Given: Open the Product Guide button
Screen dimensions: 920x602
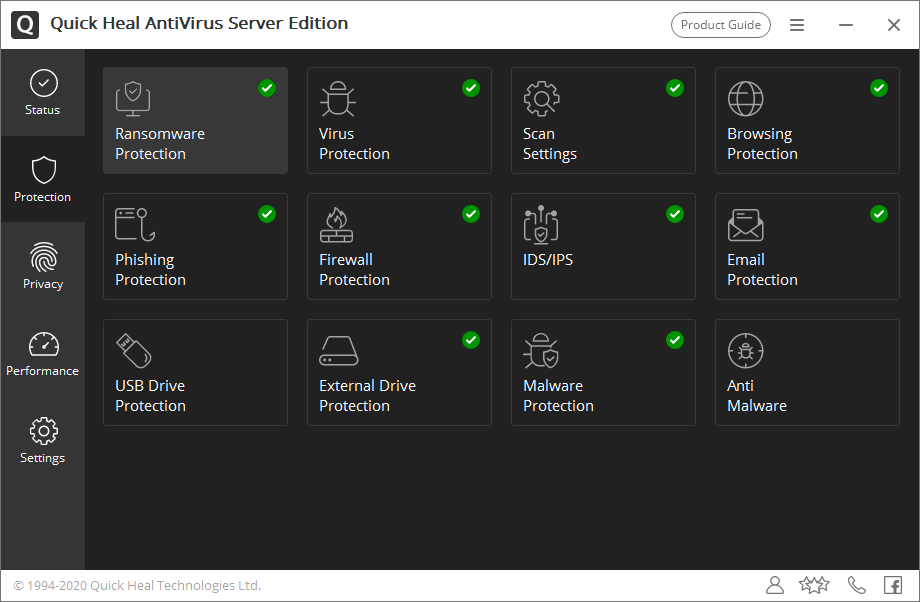Looking at the screenshot, I should click(x=721, y=25).
